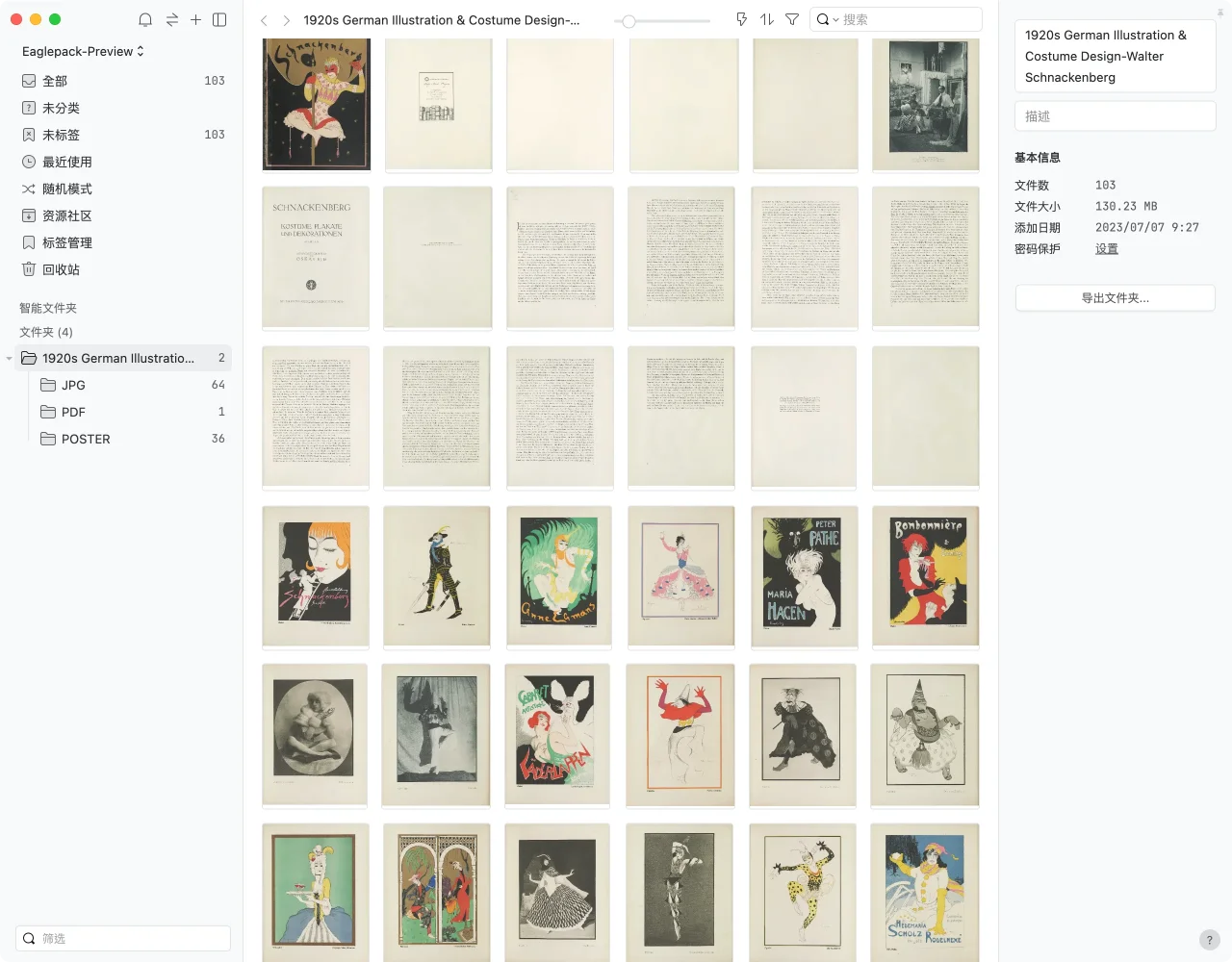Open the Cabaret red and green poster thumbnail
This screenshot has height=962, width=1232.
pos(557,734)
